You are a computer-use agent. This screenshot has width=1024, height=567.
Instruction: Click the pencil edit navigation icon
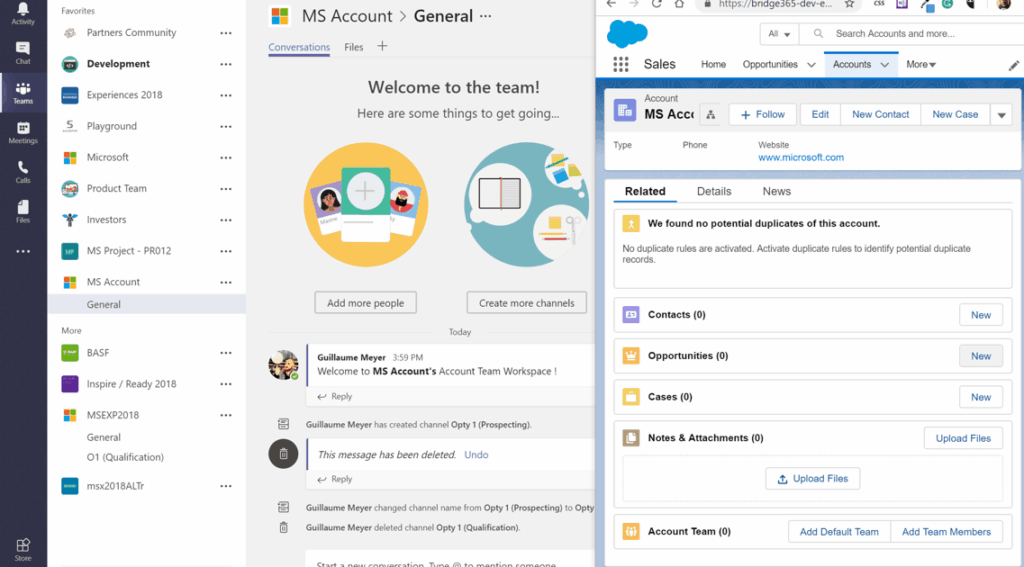point(1014,65)
